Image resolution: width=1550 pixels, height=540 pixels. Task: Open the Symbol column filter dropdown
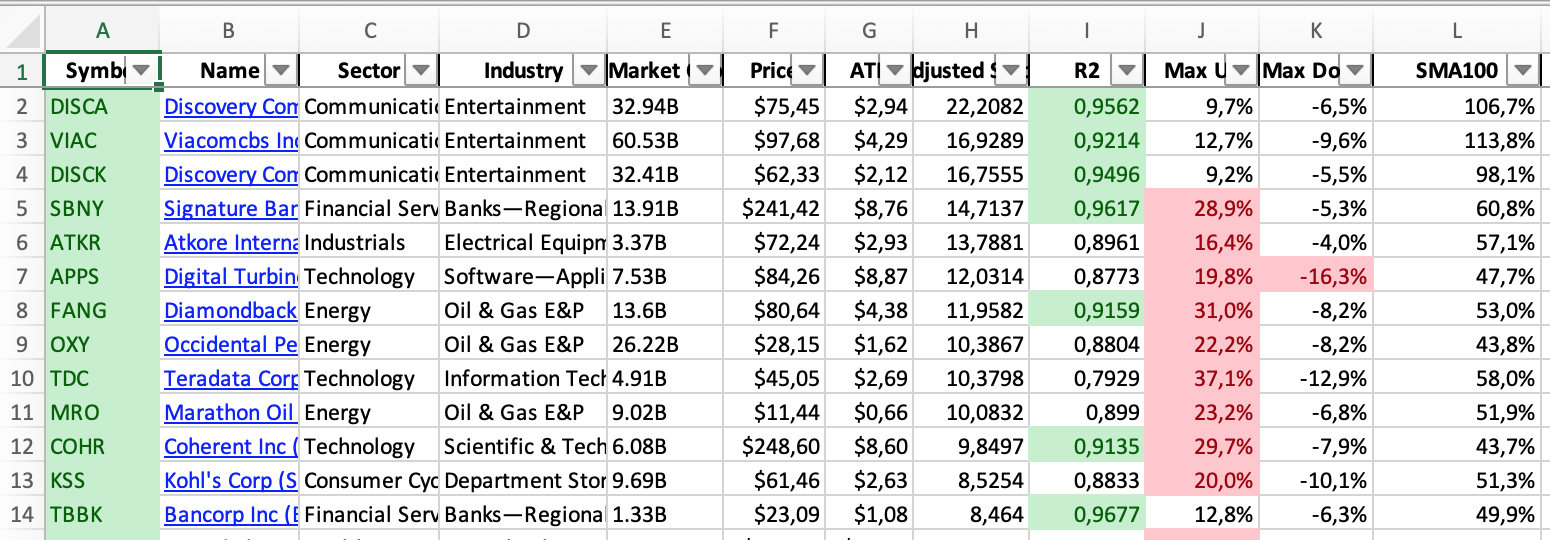click(142, 71)
